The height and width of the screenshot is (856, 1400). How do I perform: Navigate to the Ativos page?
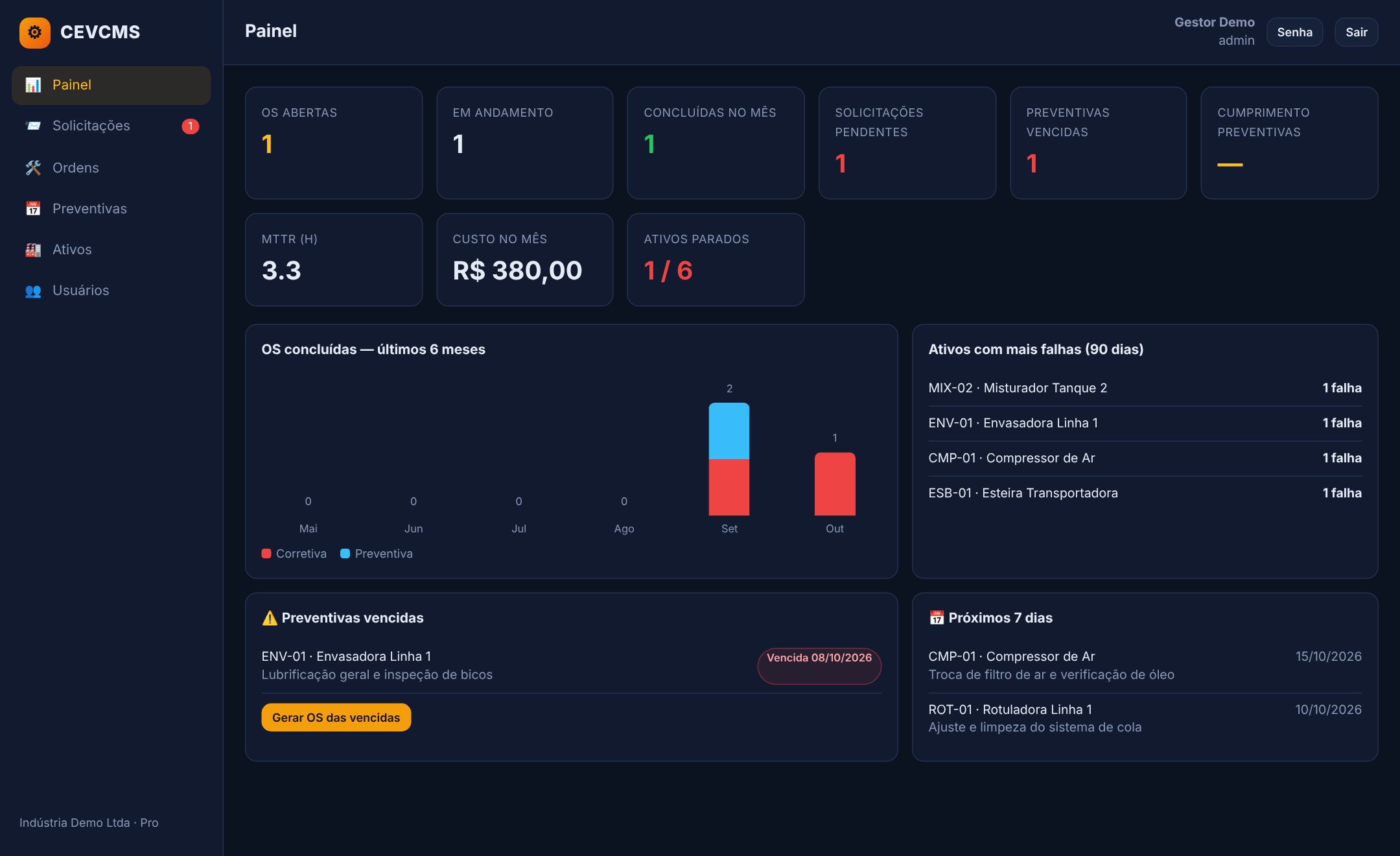pyautogui.click(x=111, y=250)
